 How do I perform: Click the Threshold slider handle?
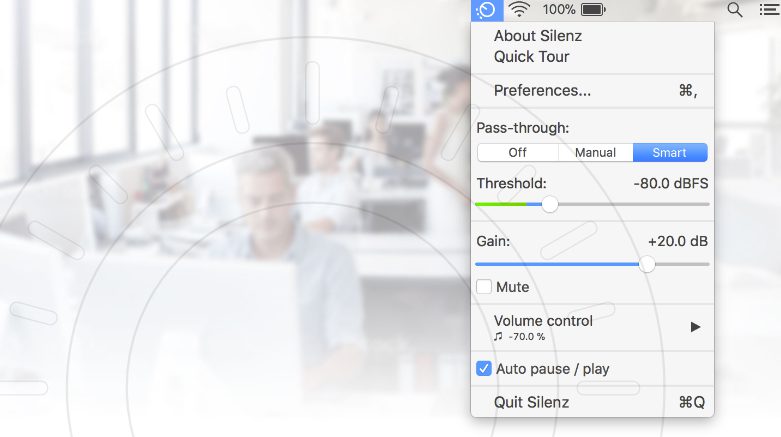click(549, 204)
